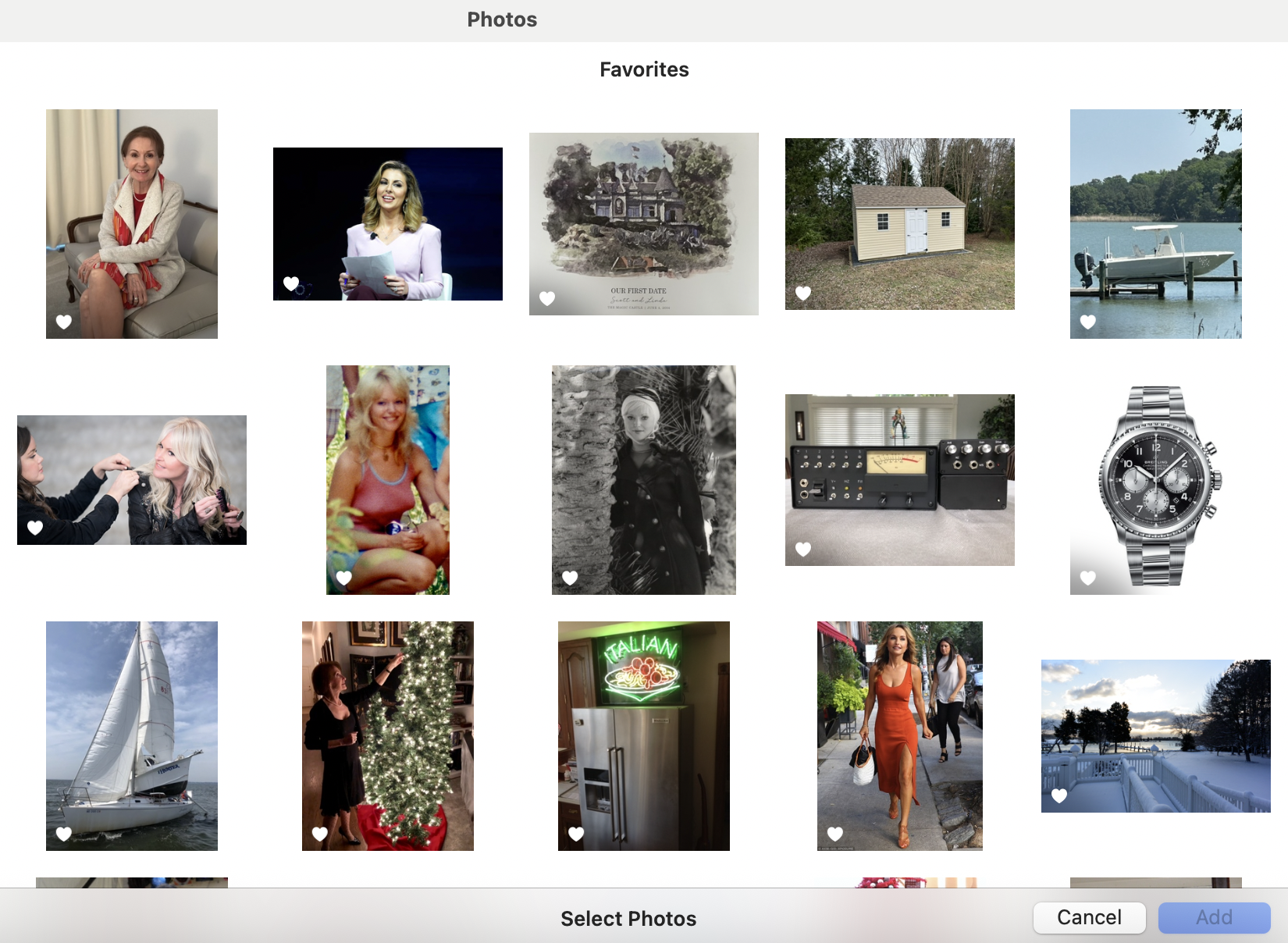Select the snowy deck sunset photo
The image size is (1288, 943).
1155,735
